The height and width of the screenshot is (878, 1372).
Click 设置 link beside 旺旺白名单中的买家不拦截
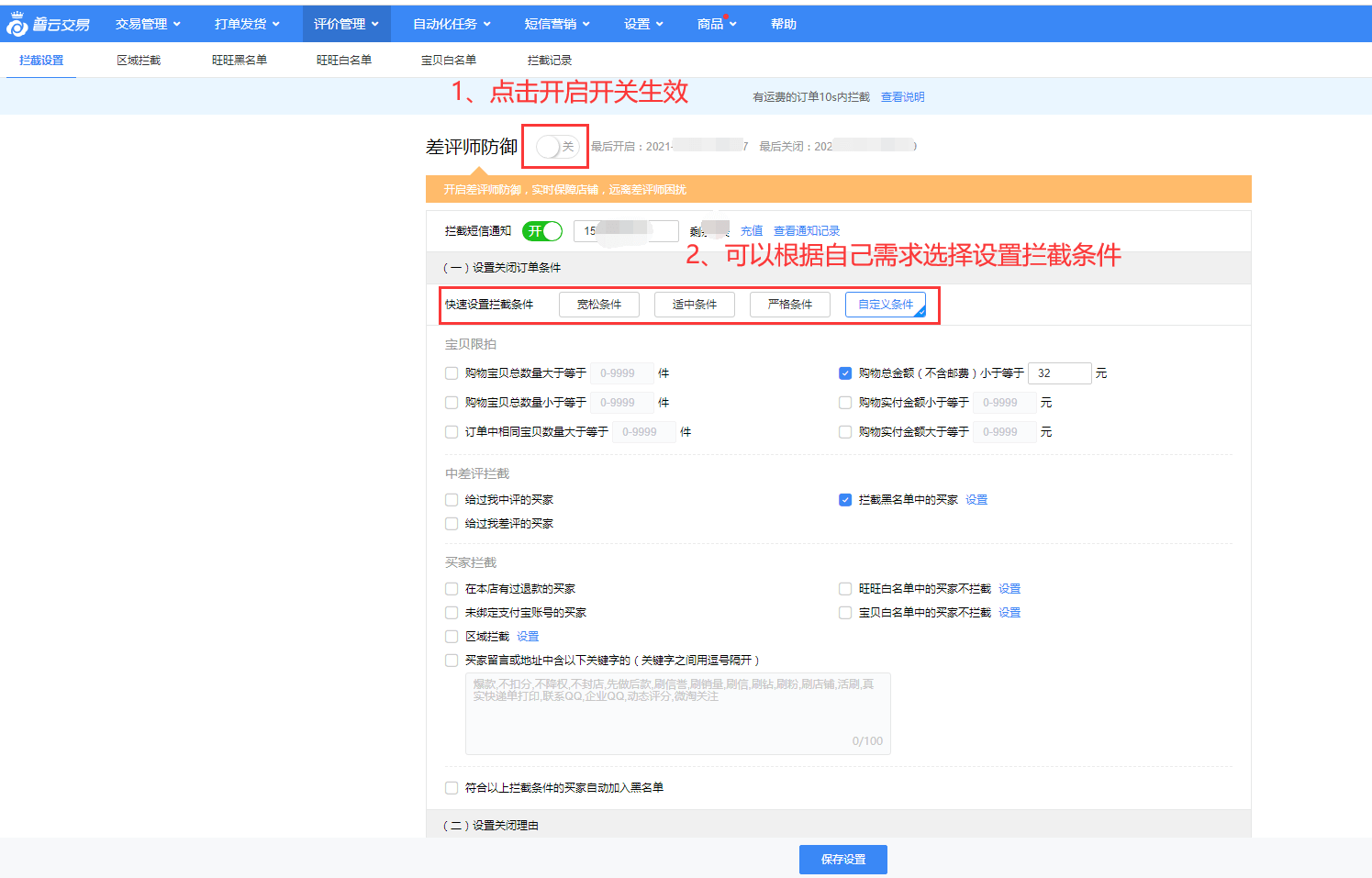[1009, 589]
